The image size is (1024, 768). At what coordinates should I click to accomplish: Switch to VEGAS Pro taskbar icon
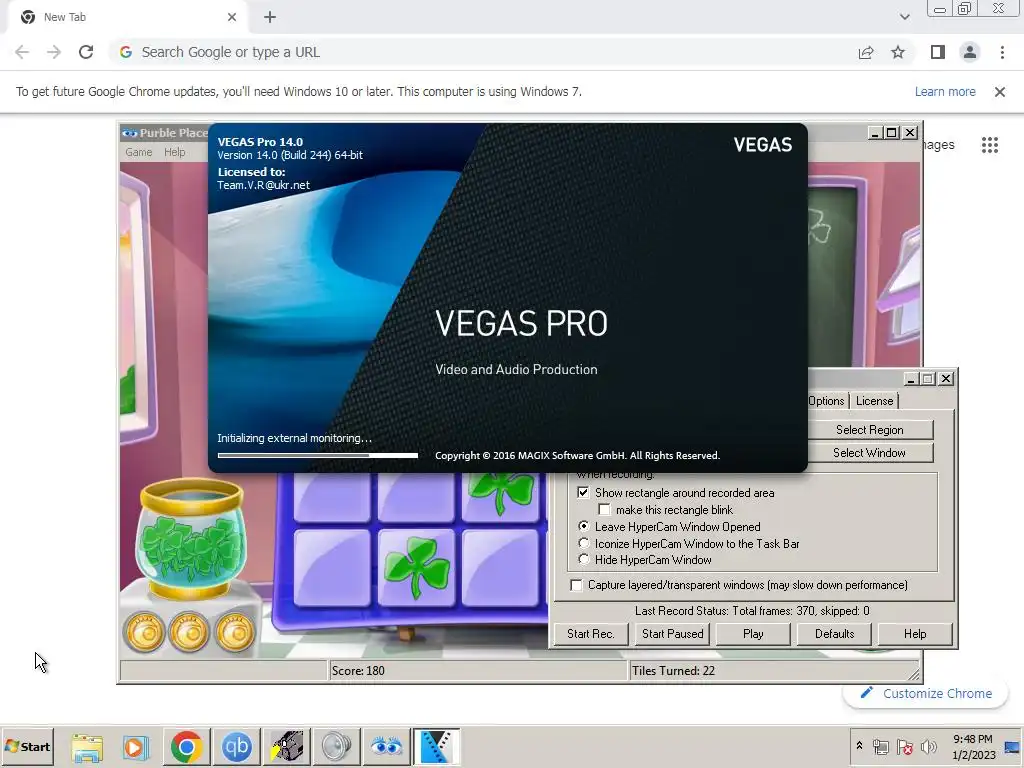[436, 746]
